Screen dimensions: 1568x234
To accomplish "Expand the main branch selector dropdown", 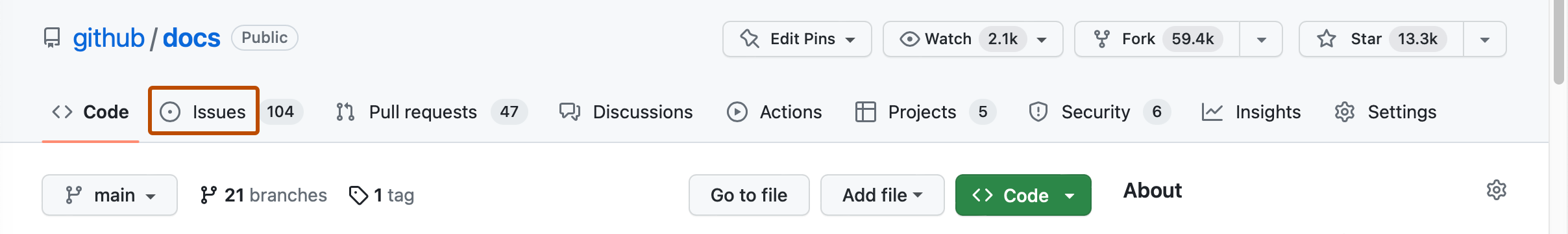I will tap(110, 195).
